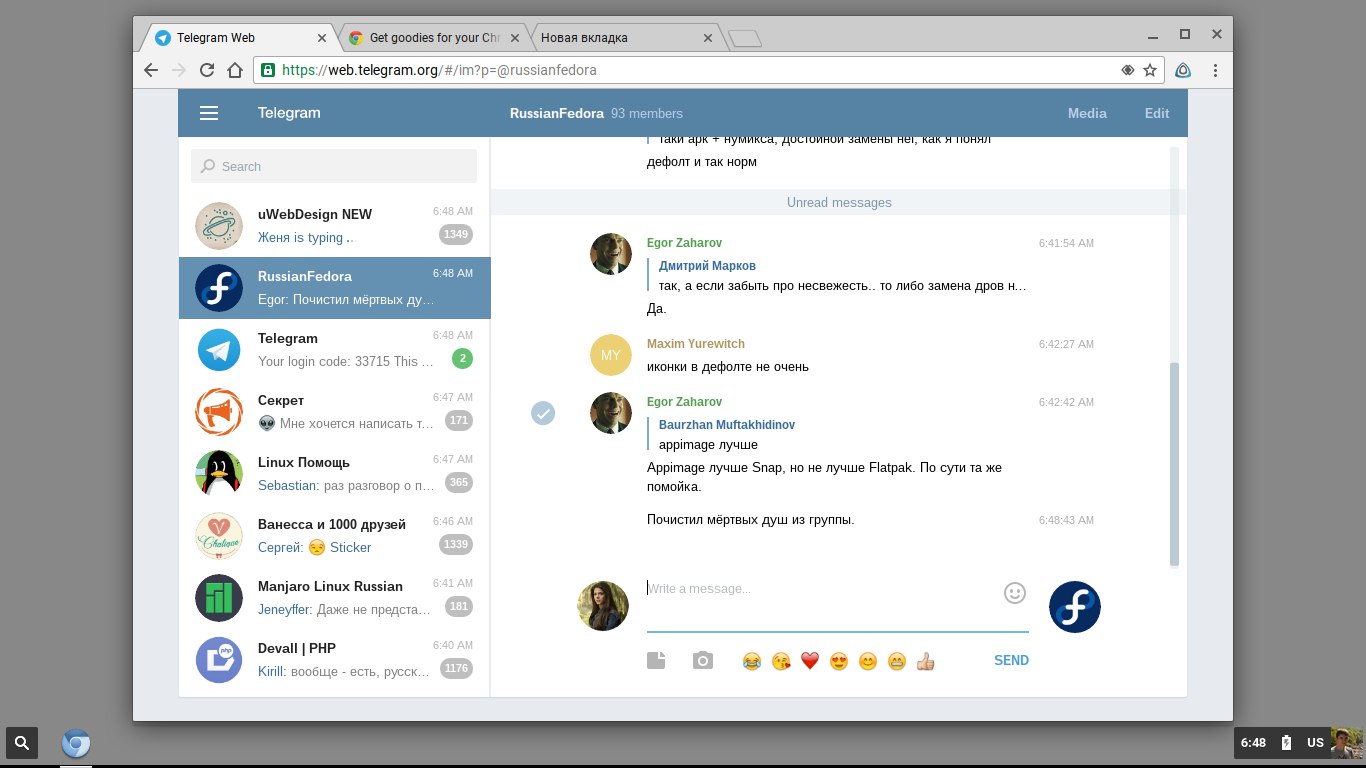Switch to the Get goodies for your Chrome tab
Screen dimensions: 1366x768
[x=434, y=38]
